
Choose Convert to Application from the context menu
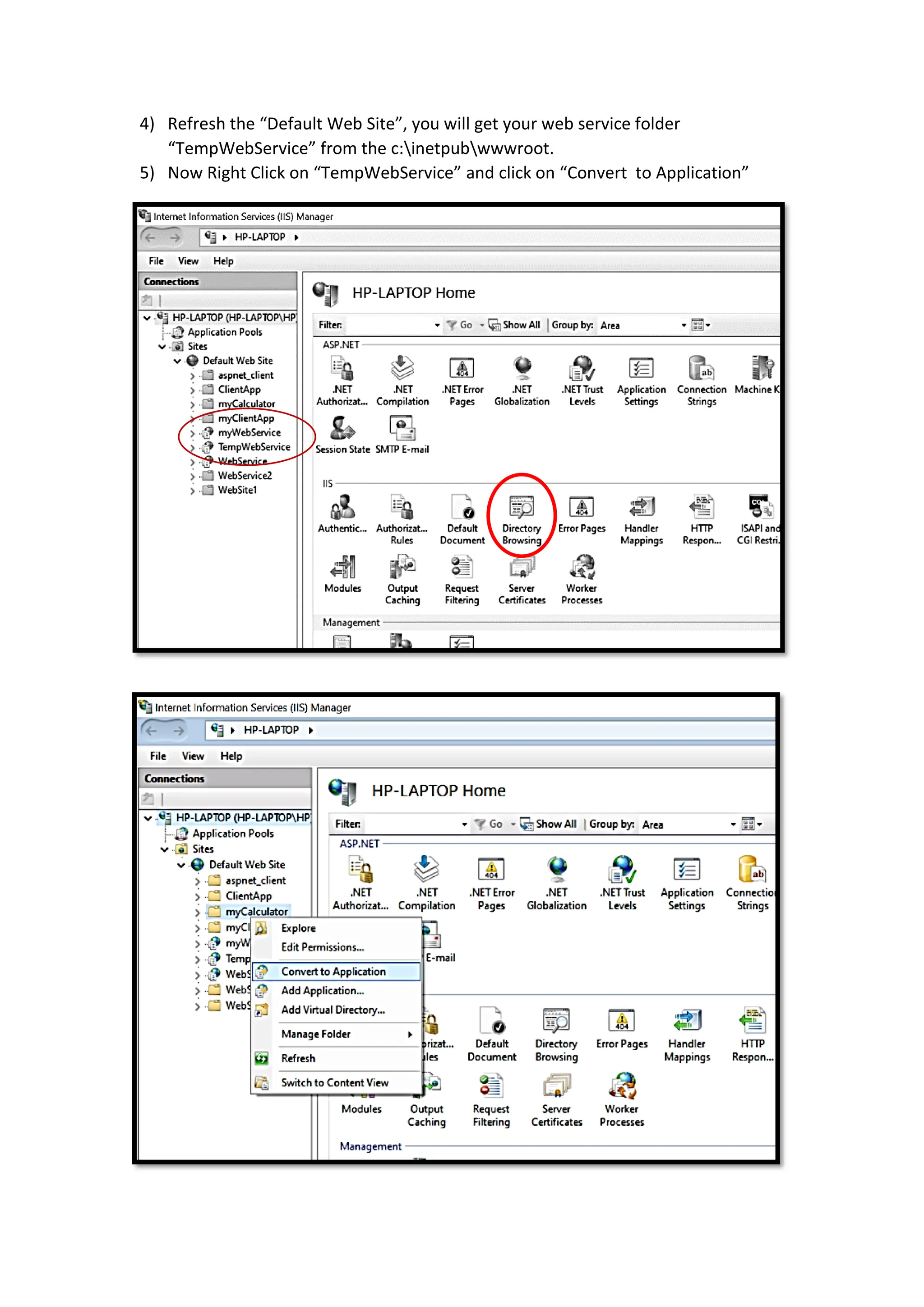[x=336, y=972]
